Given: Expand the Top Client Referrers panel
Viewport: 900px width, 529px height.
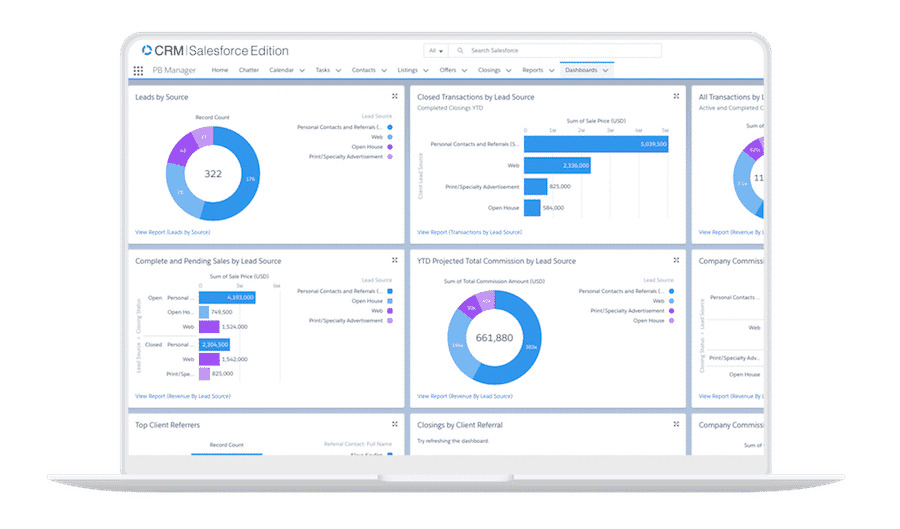Looking at the screenshot, I should 395,425.
